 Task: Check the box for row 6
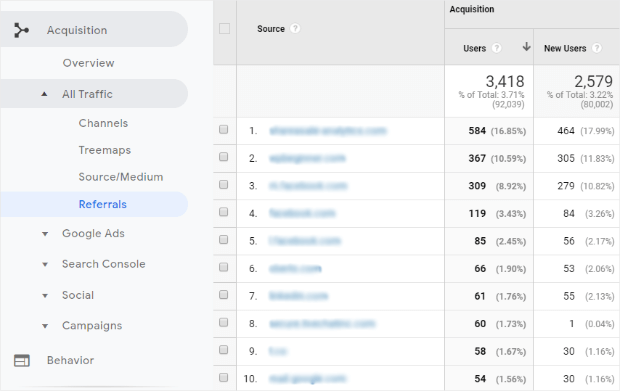pos(223,267)
